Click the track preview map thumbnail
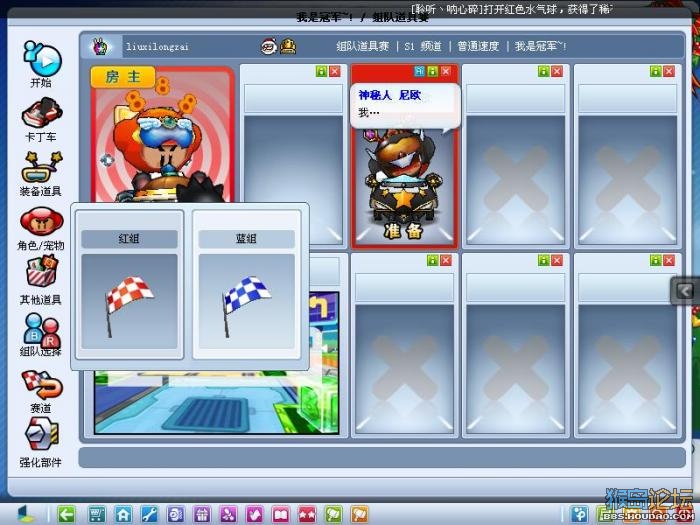Image resolution: width=700 pixels, height=525 pixels. (217, 402)
